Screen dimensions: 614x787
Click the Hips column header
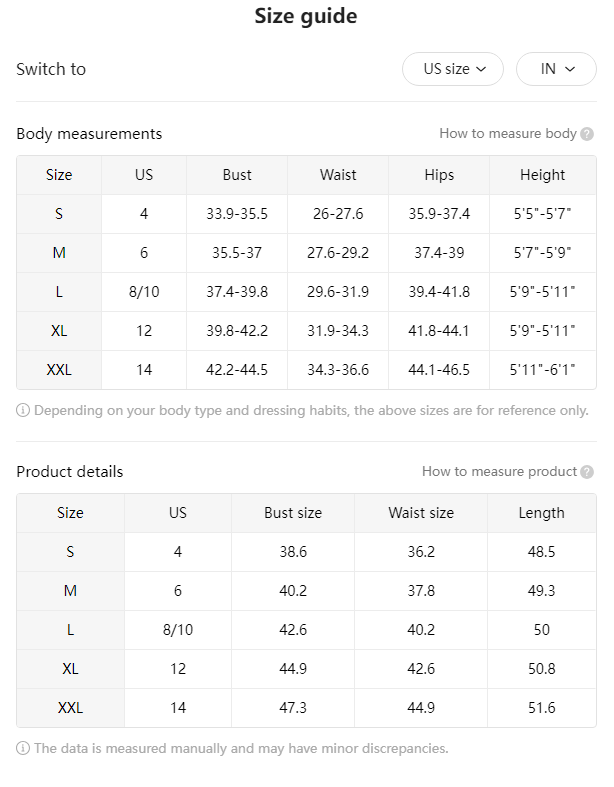(x=439, y=175)
